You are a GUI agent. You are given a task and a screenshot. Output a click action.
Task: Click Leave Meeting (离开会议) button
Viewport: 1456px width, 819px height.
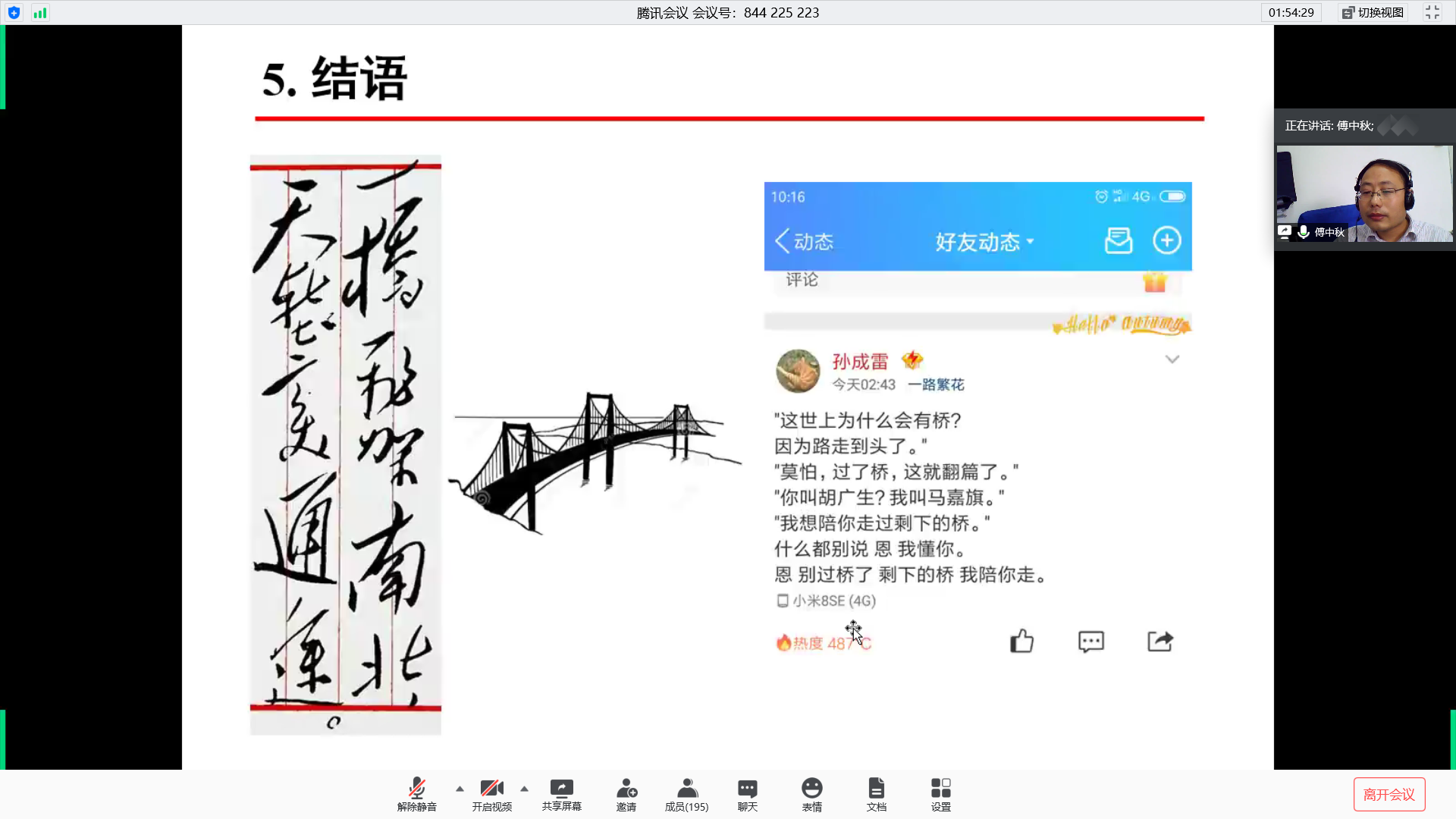point(1389,794)
